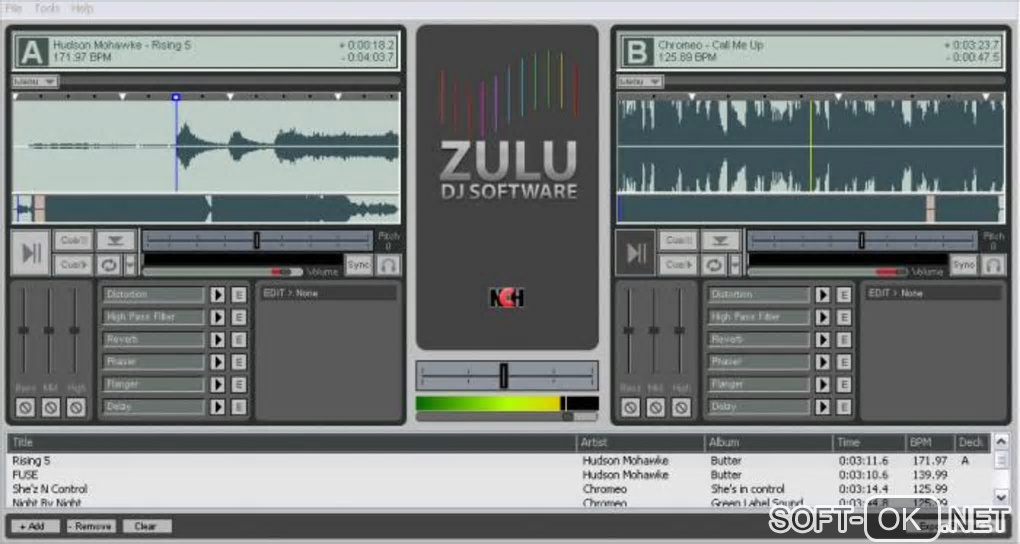The image size is (1020, 544).
Task: Start Delay effect on deck A
Action: (x=217, y=407)
